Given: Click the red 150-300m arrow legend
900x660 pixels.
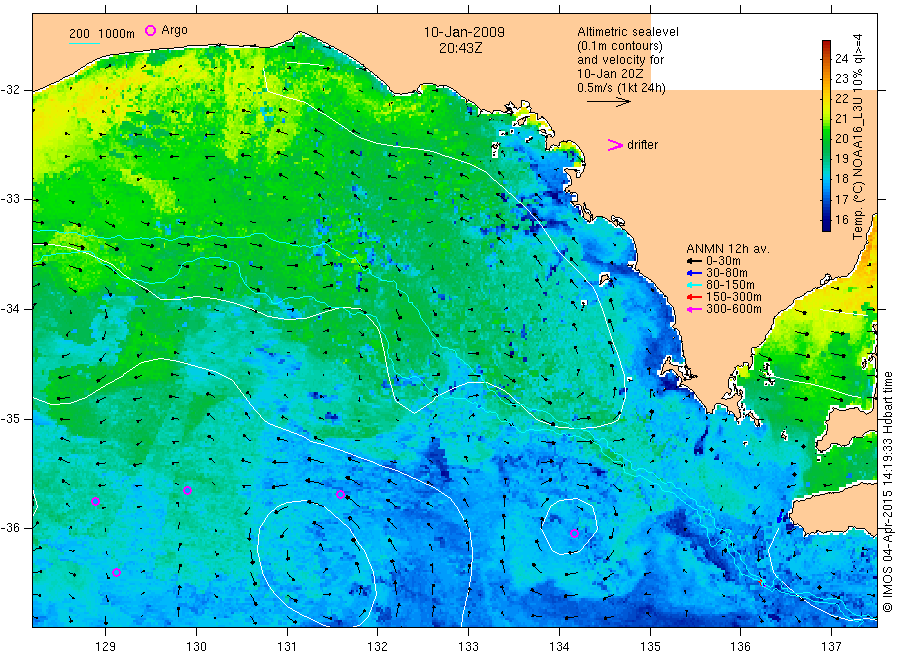Looking at the screenshot, I should tap(694, 297).
